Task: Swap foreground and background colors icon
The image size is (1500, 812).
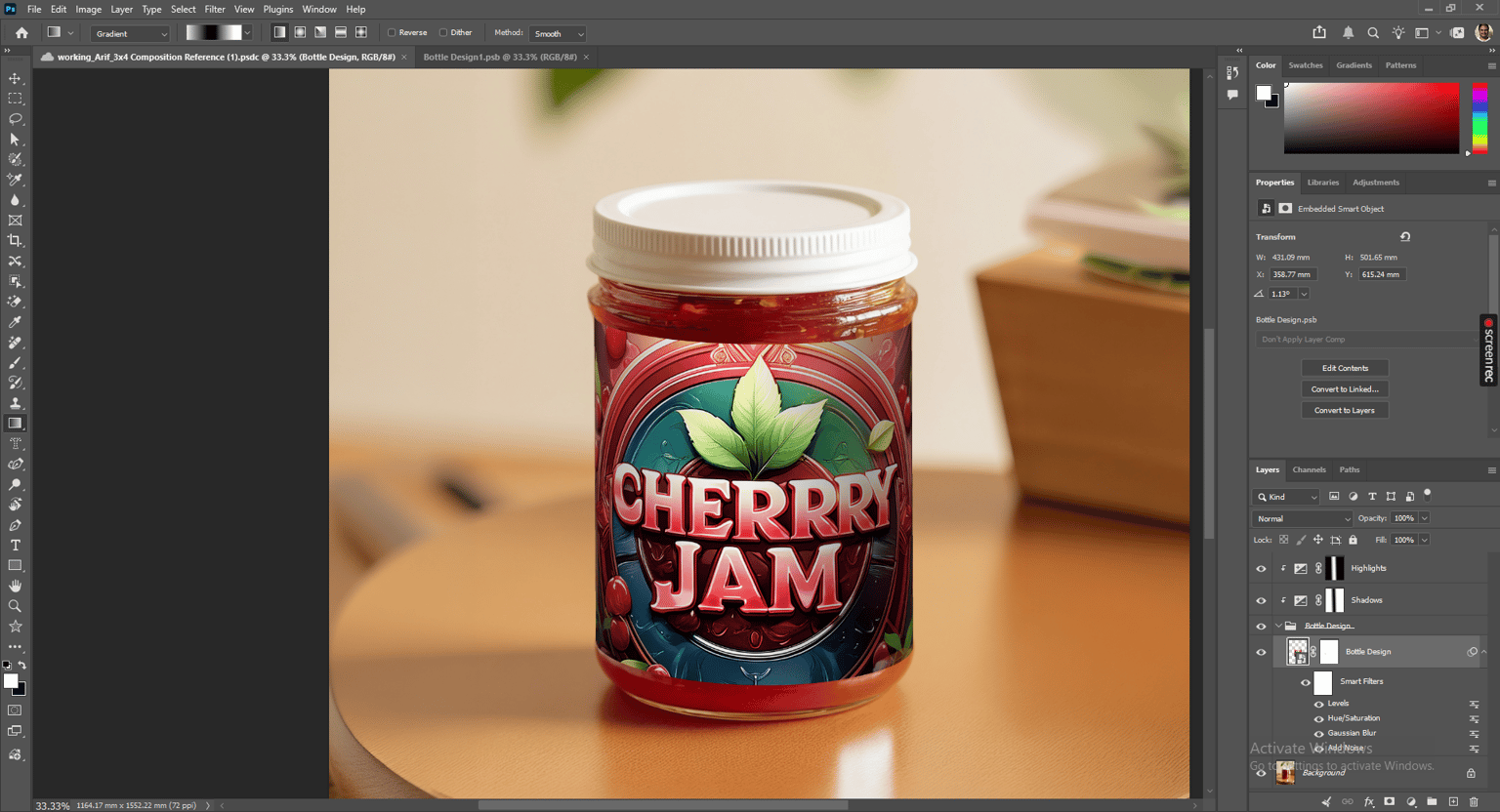Action: pos(21,665)
